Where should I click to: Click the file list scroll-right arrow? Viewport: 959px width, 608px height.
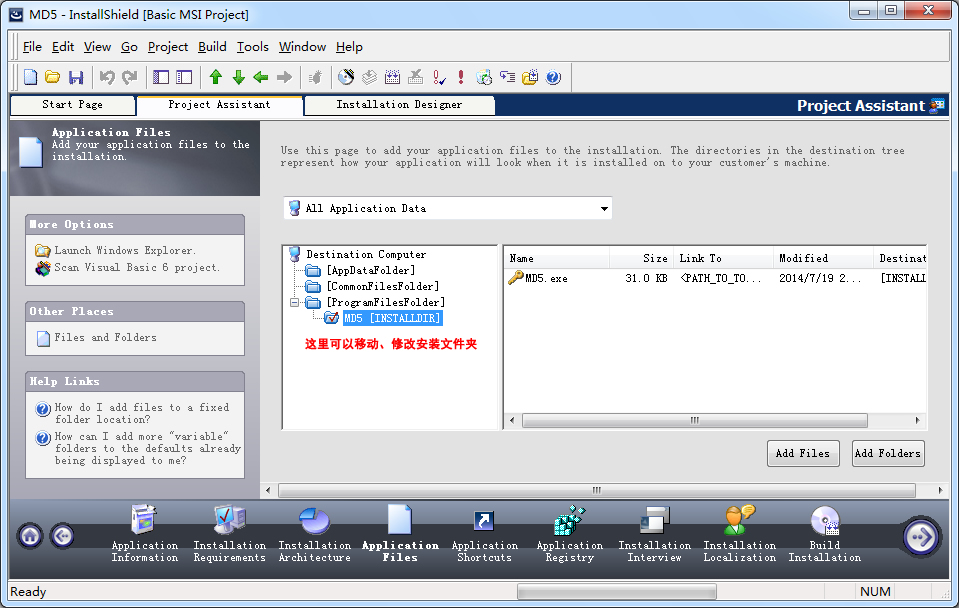coord(917,421)
